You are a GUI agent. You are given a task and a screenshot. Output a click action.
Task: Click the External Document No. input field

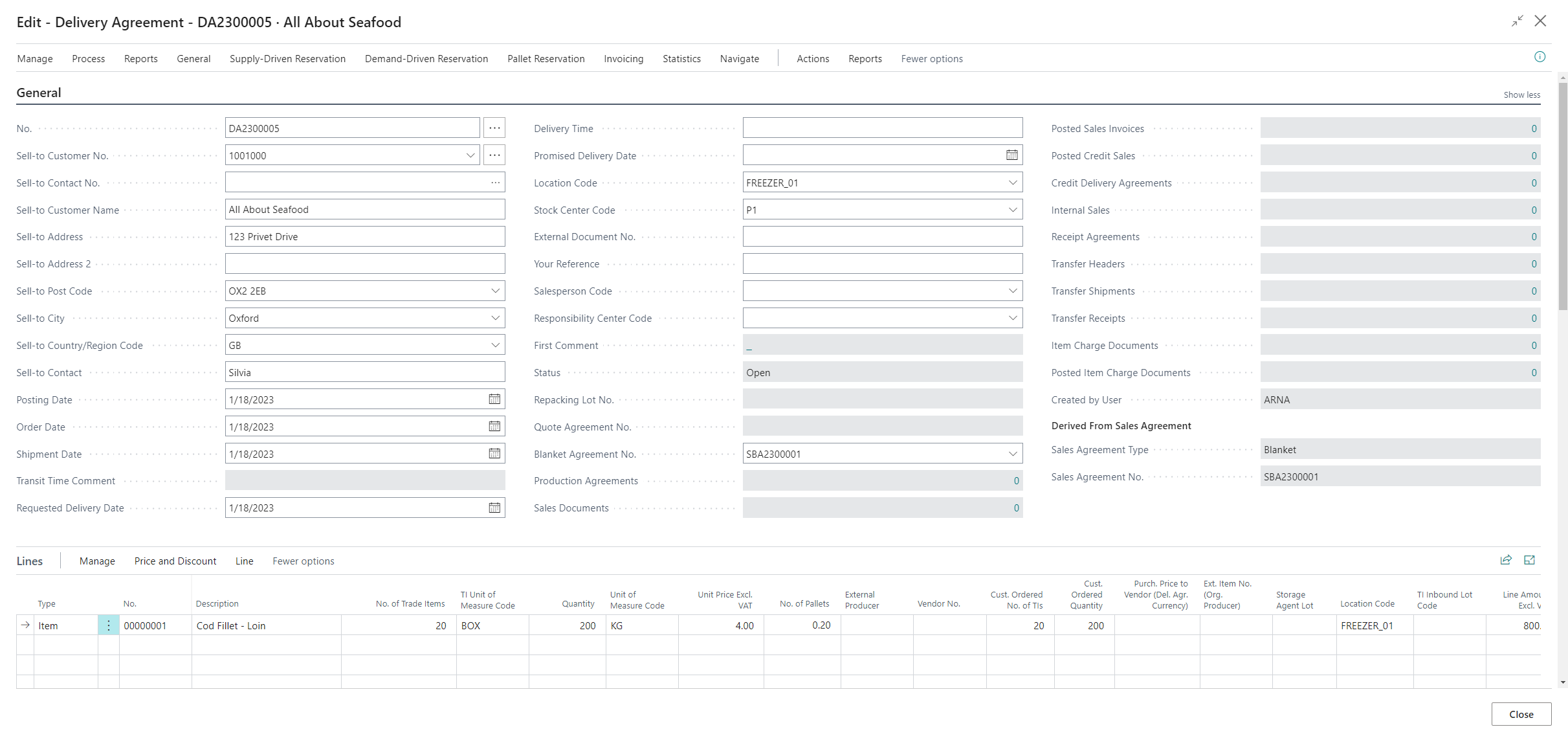pyautogui.click(x=882, y=237)
